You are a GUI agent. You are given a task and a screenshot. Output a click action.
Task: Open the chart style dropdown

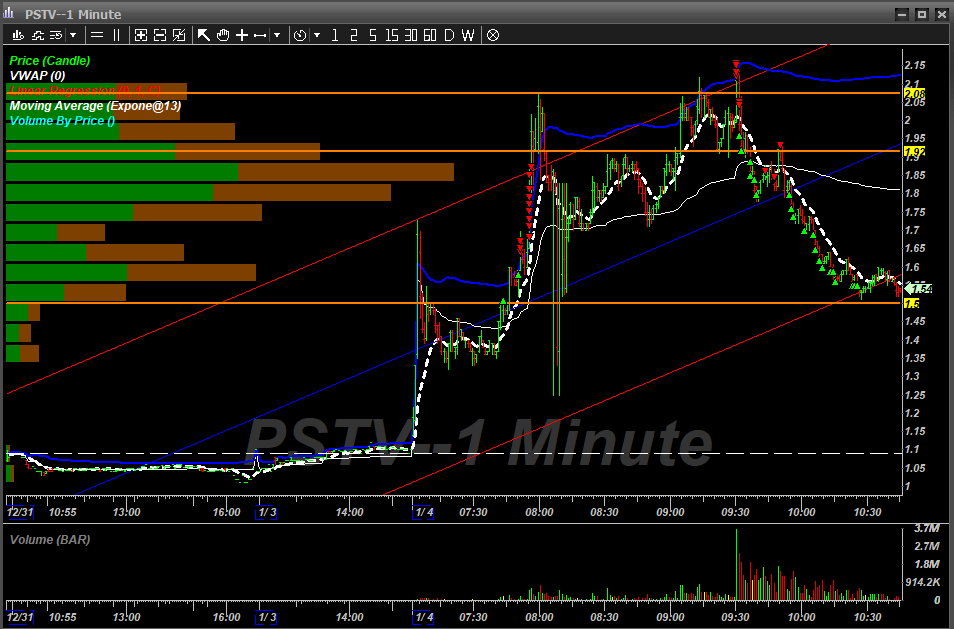click(72, 35)
